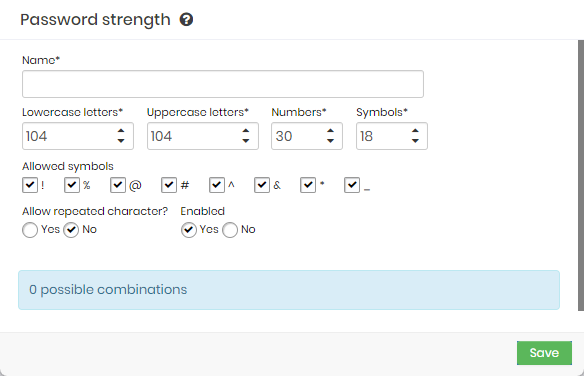The width and height of the screenshot is (584, 376).
Task: Decrease the Lowercase letters value
Action: click(121, 141)
